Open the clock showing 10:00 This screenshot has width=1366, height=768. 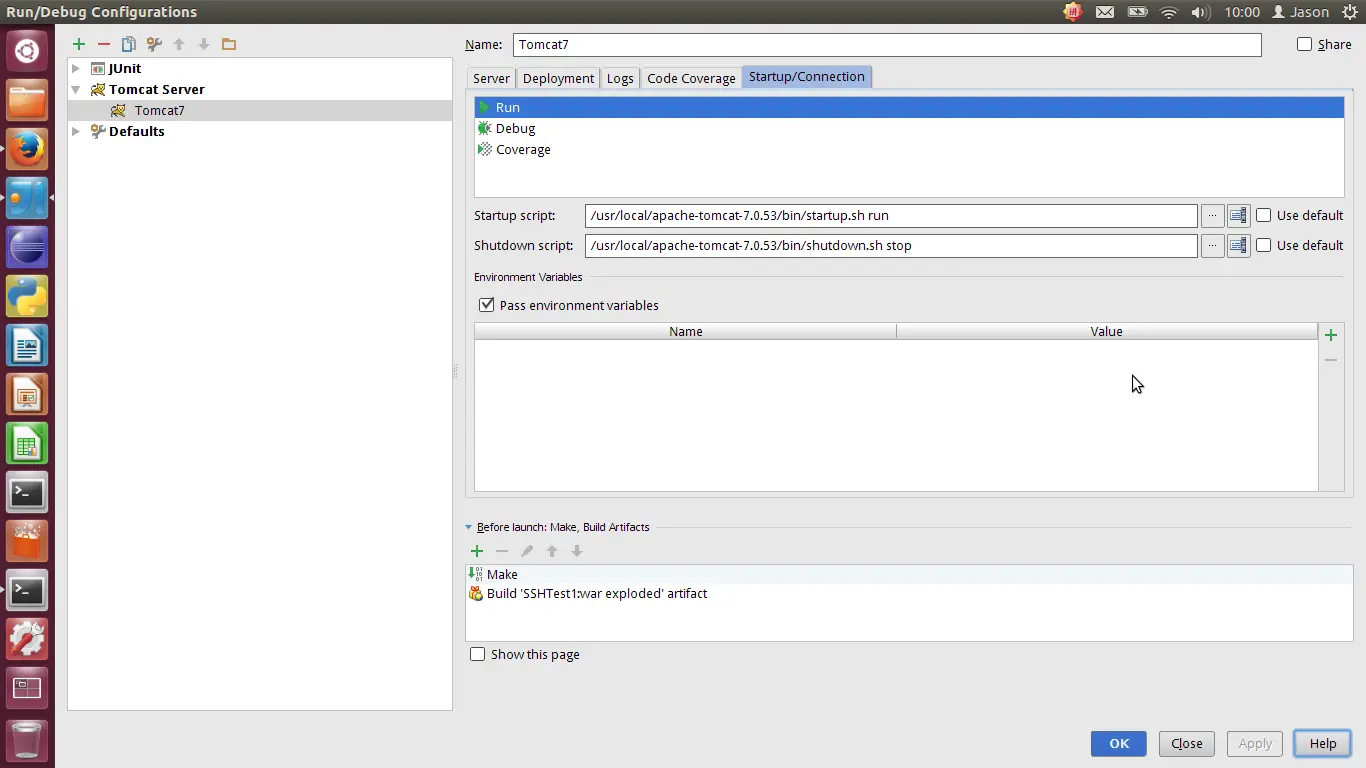pyautogui.click(x=1242, y=12)
